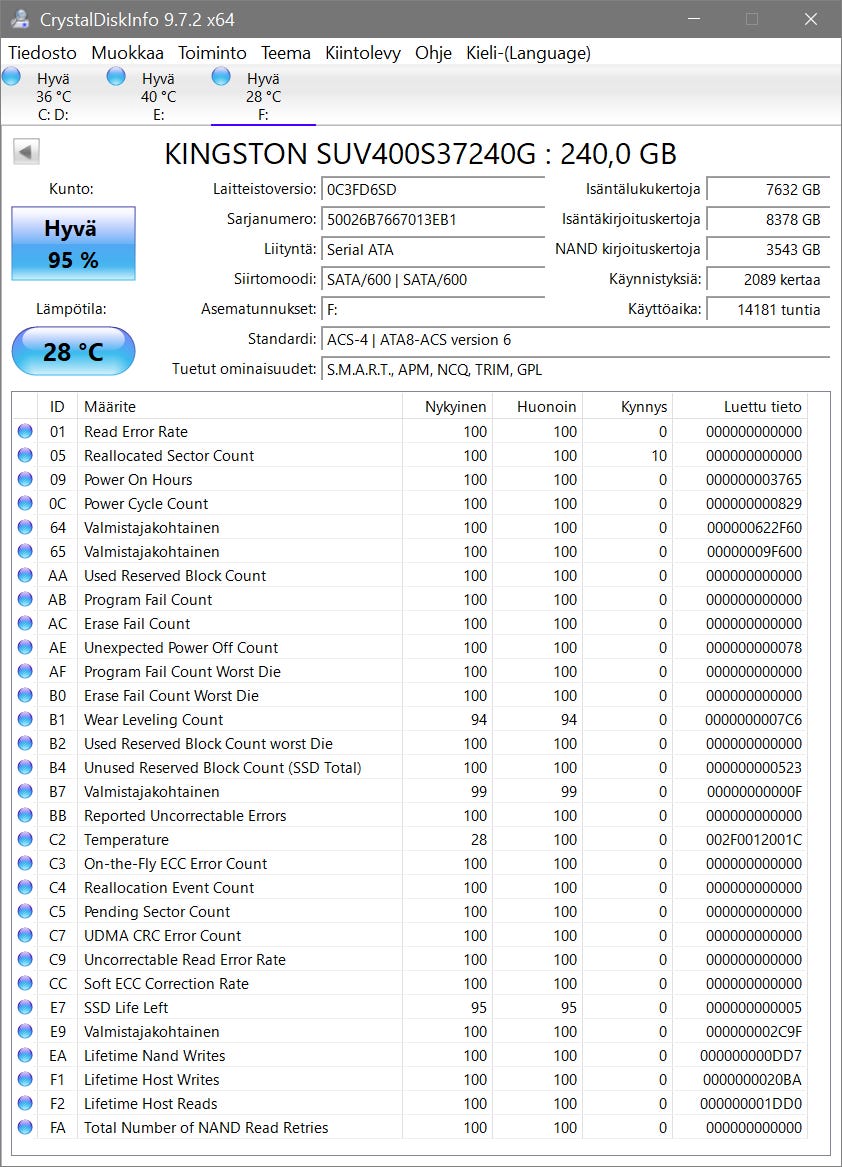This screenshot has width=842, height=1167.
Task: Click status orb for Wear Leveling Count
Action: click(25, 719)
